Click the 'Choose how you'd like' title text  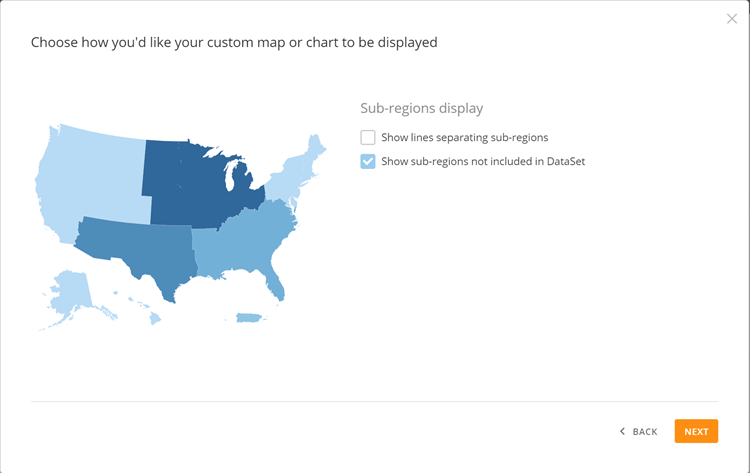233,43
